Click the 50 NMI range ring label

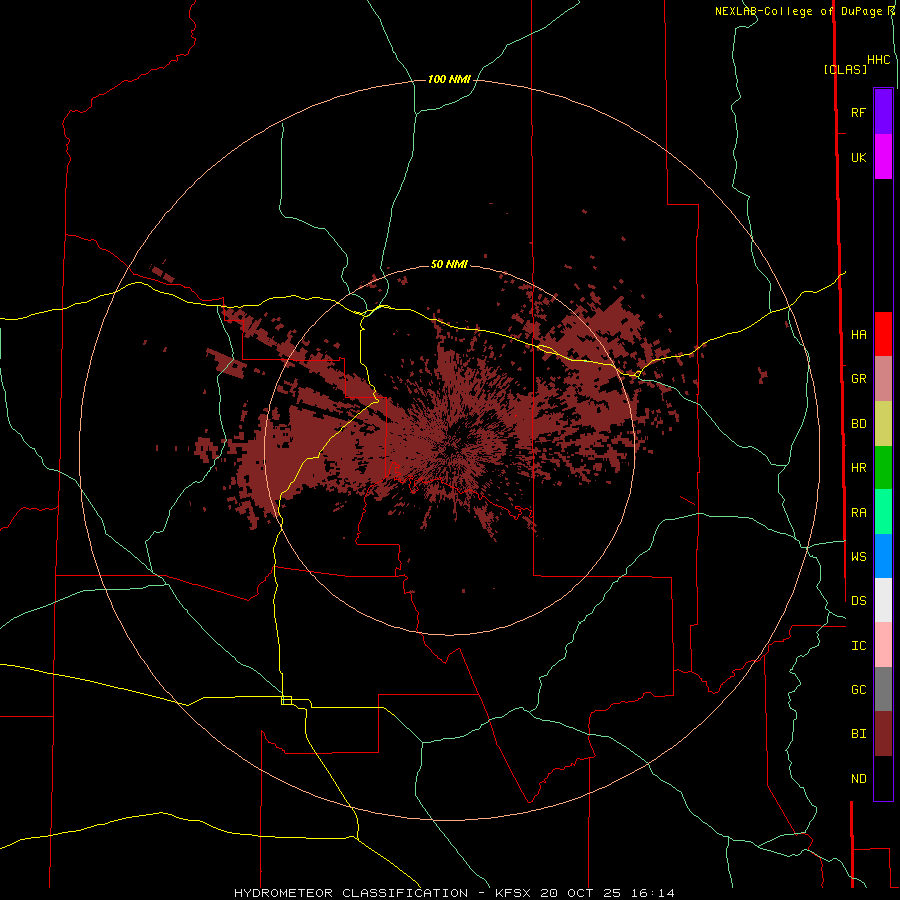[x=449, y=264]
